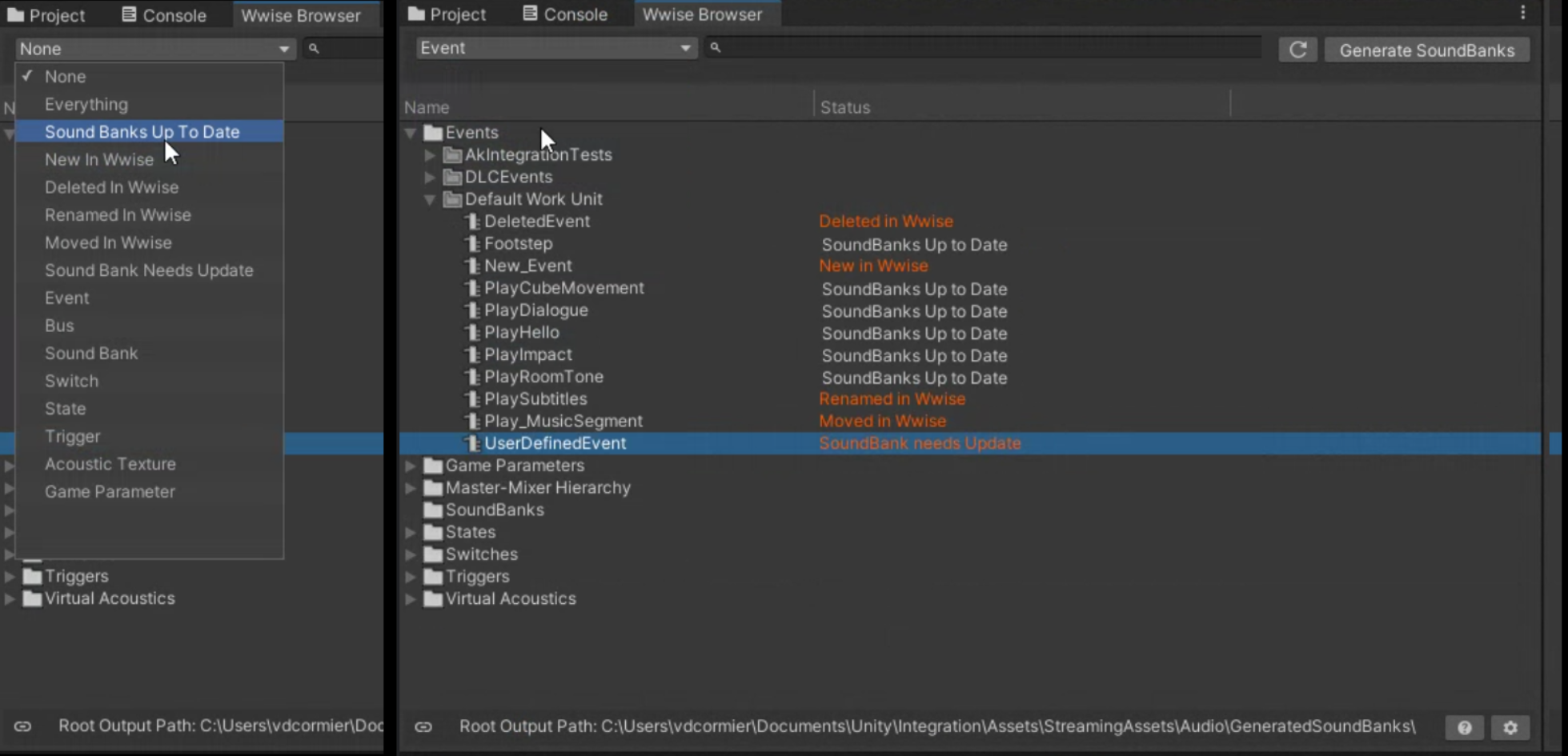The height and width of the screenshot is (756, 1568).
Task: Collapse the Default Work Unit folder
Action: [x=430, y=199]
